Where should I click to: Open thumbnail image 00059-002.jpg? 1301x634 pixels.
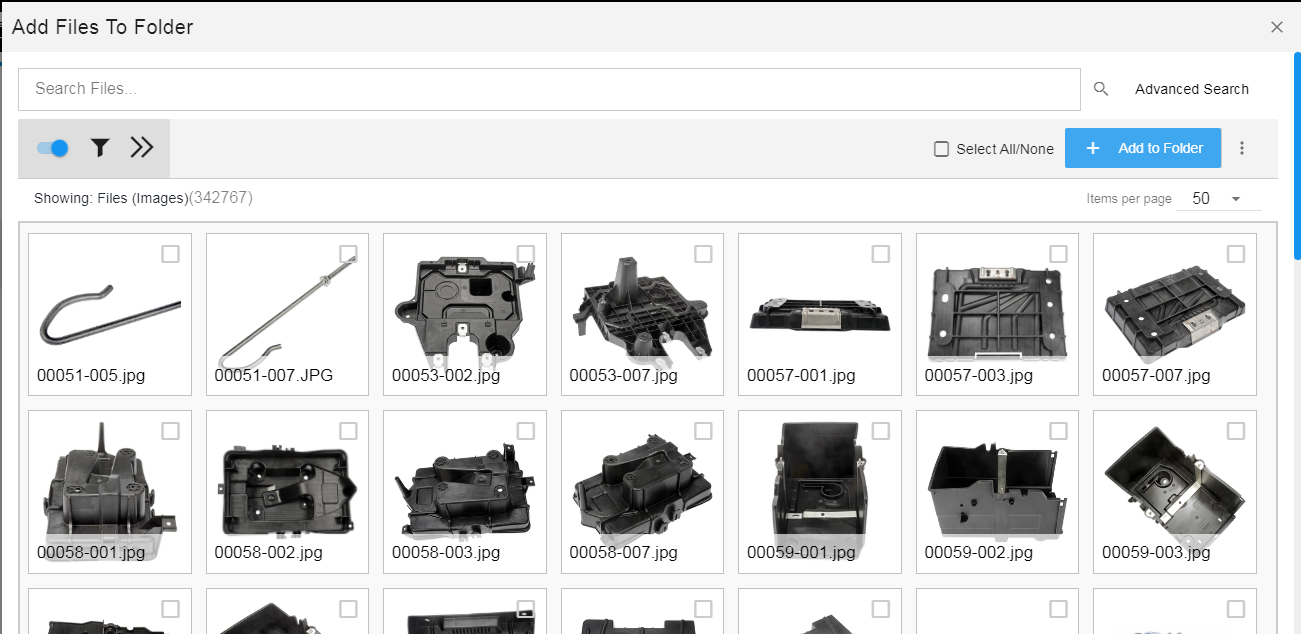997,490
